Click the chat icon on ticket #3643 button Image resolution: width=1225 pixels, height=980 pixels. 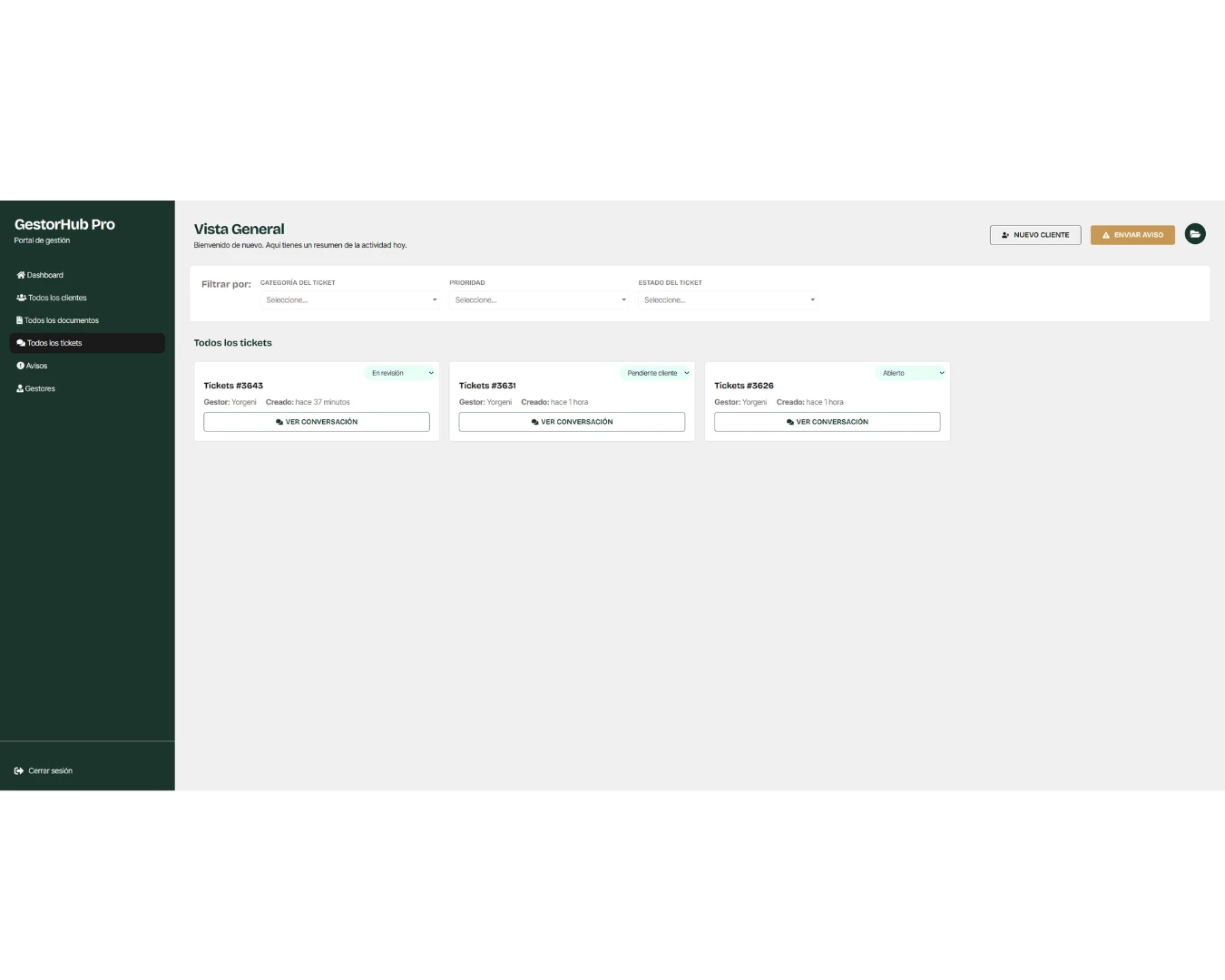click(x=279, y=422)
